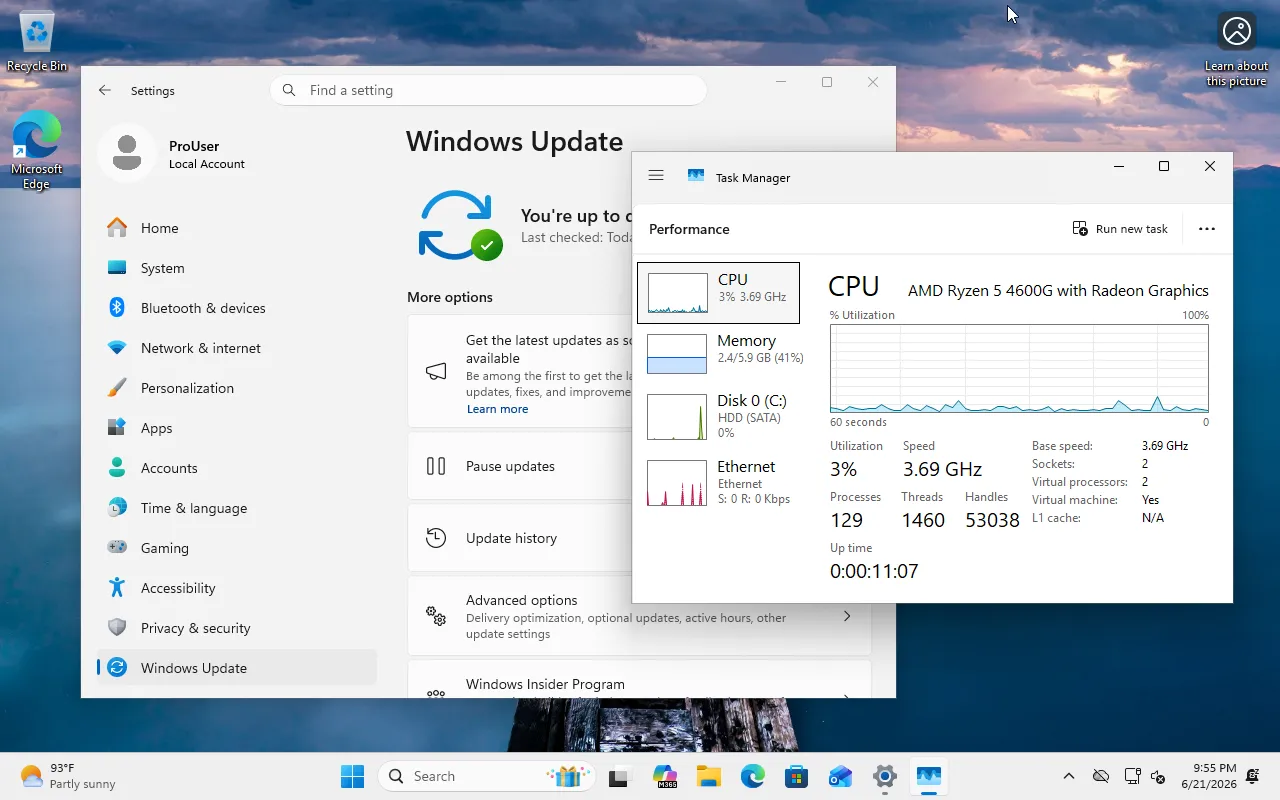Expand Advanced options using its chevron

pos(847,616)
